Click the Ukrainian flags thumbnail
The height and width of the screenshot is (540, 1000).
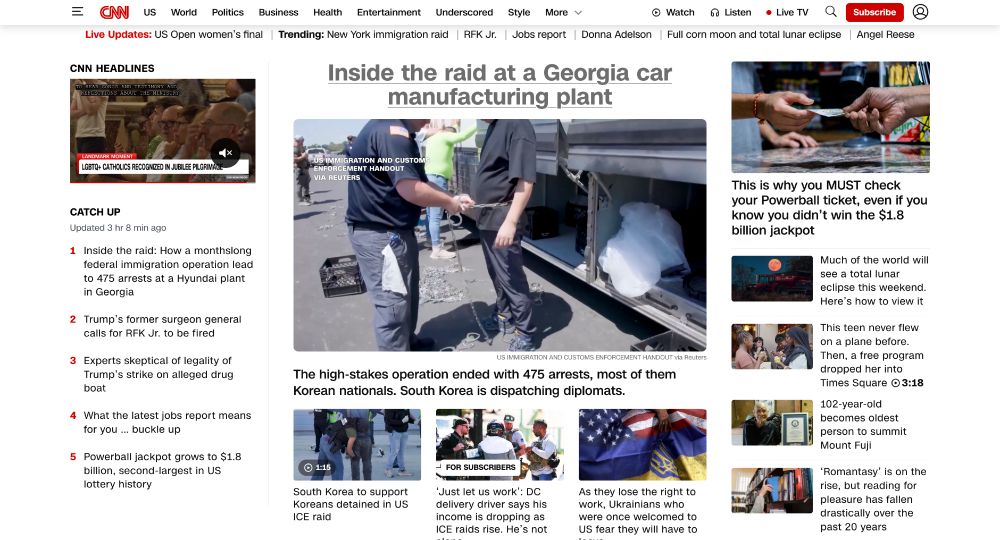pyautogui.click(x=642, y=444)
